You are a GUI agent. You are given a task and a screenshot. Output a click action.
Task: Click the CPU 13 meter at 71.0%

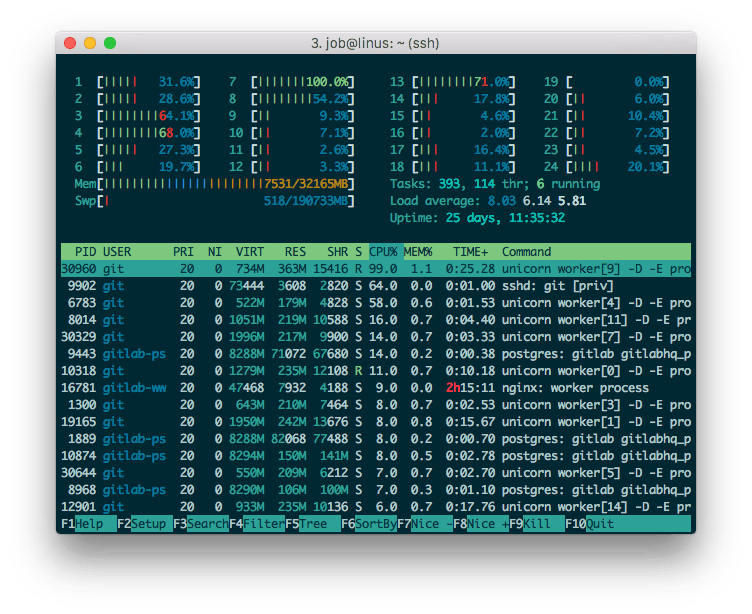(453, 82)
